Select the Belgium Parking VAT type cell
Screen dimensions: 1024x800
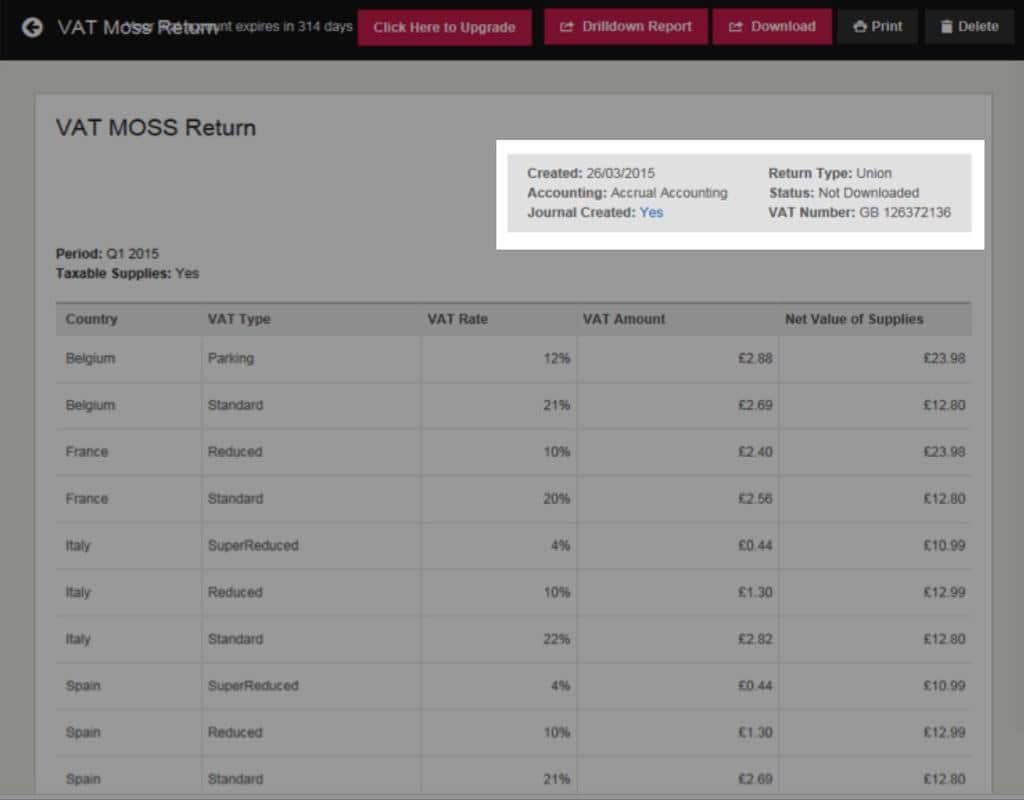[231, 358]
